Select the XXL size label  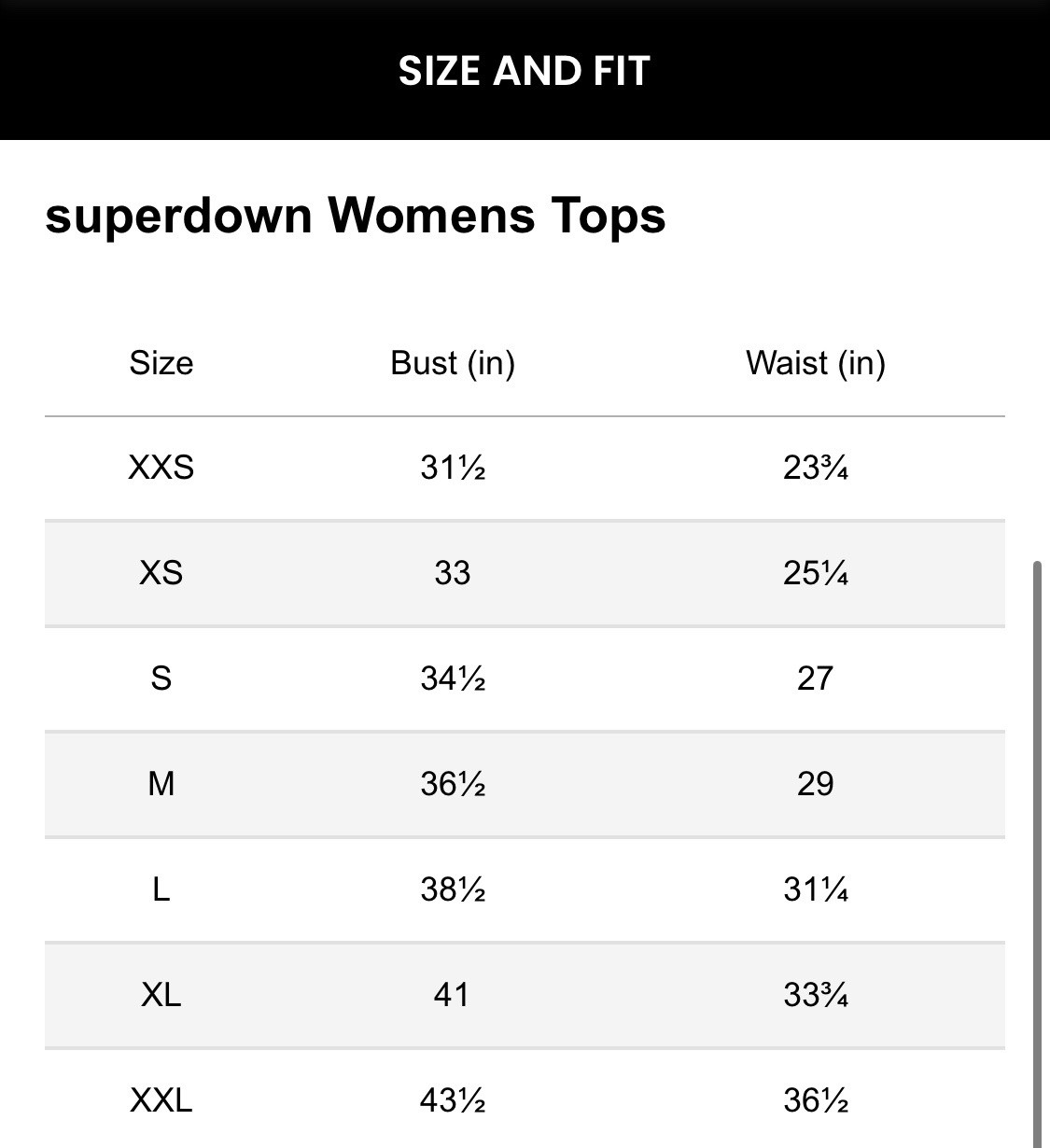pyautogui.click(x=161, y=1100)
